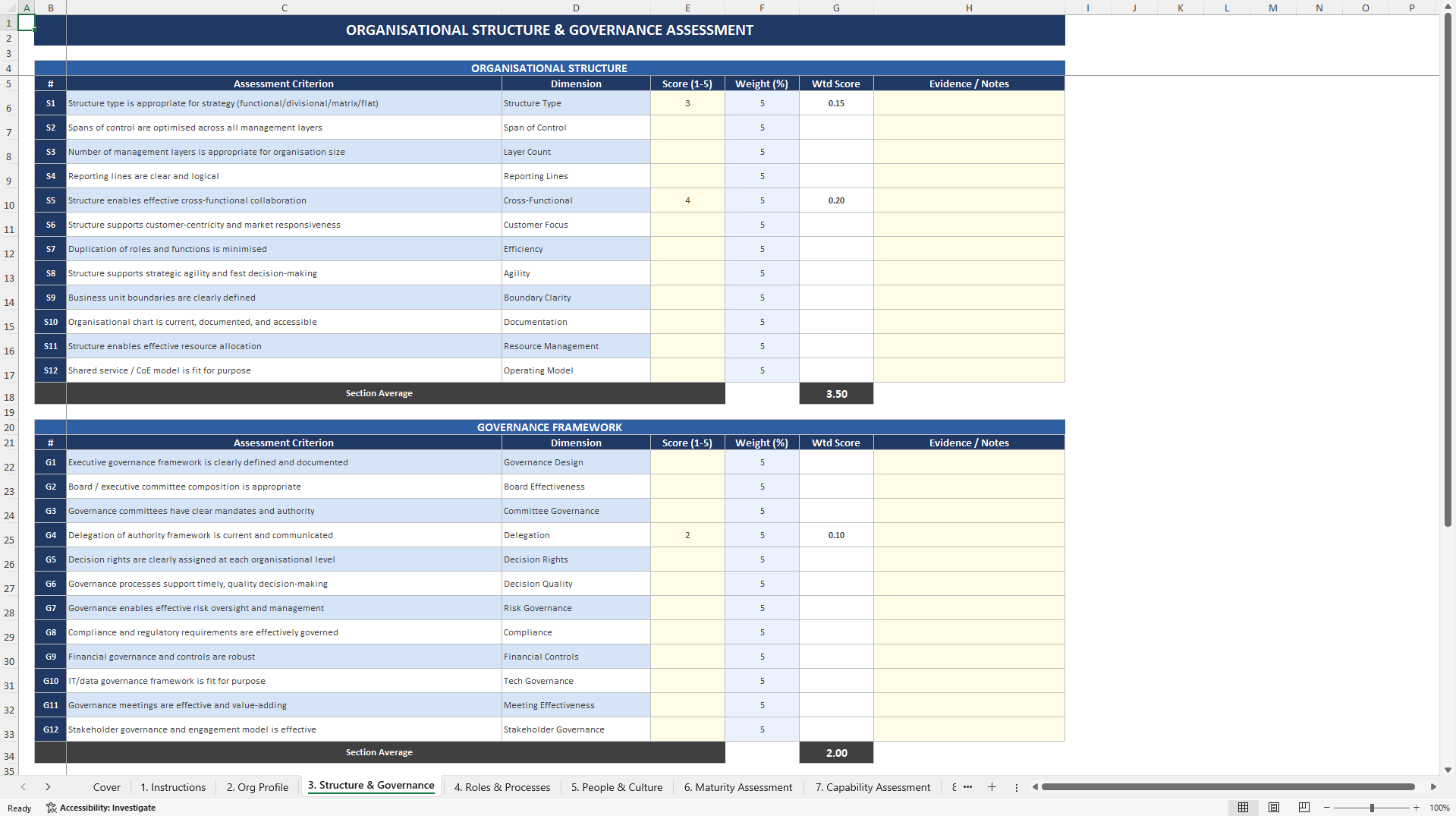Click weighted score 0.10 for G4
This screenshot has width=1456, height=816.
tap(836, 535)
